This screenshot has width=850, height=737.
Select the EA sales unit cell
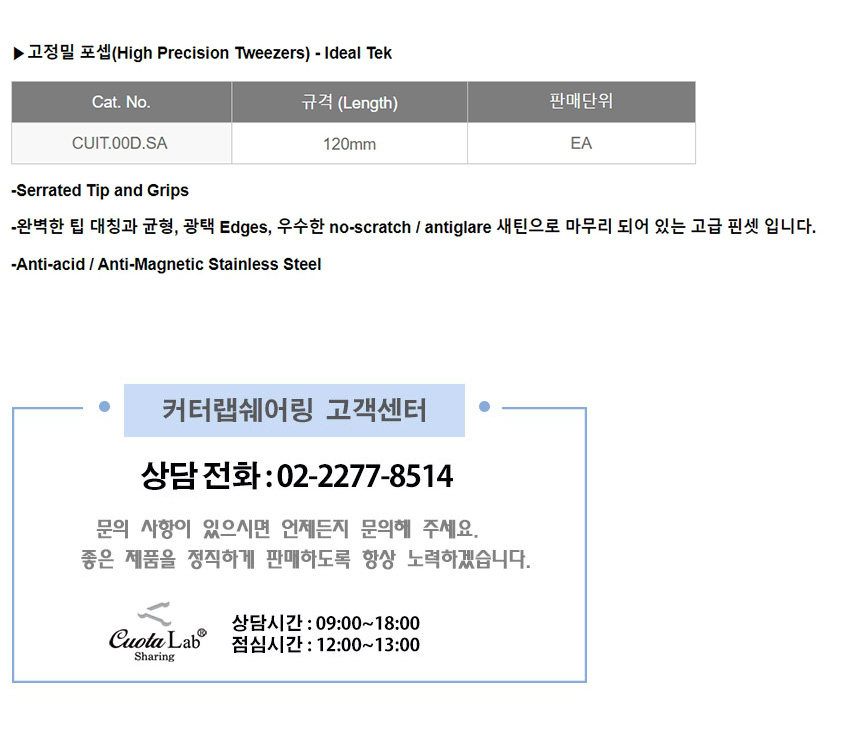pos(581,143)
